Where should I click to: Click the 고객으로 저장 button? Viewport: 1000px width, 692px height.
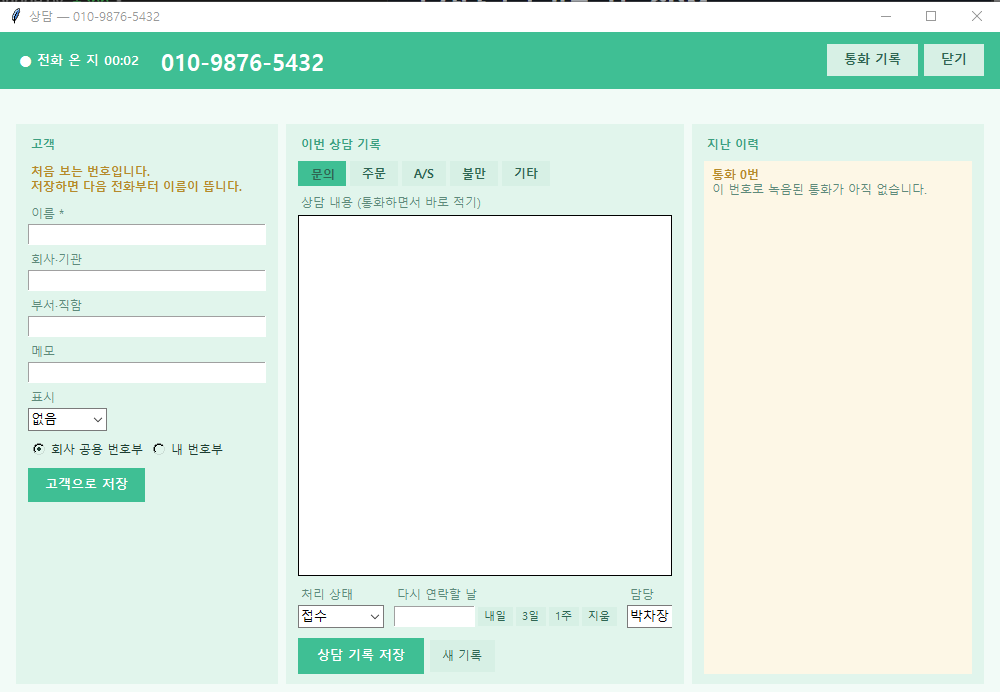[86, 485]
